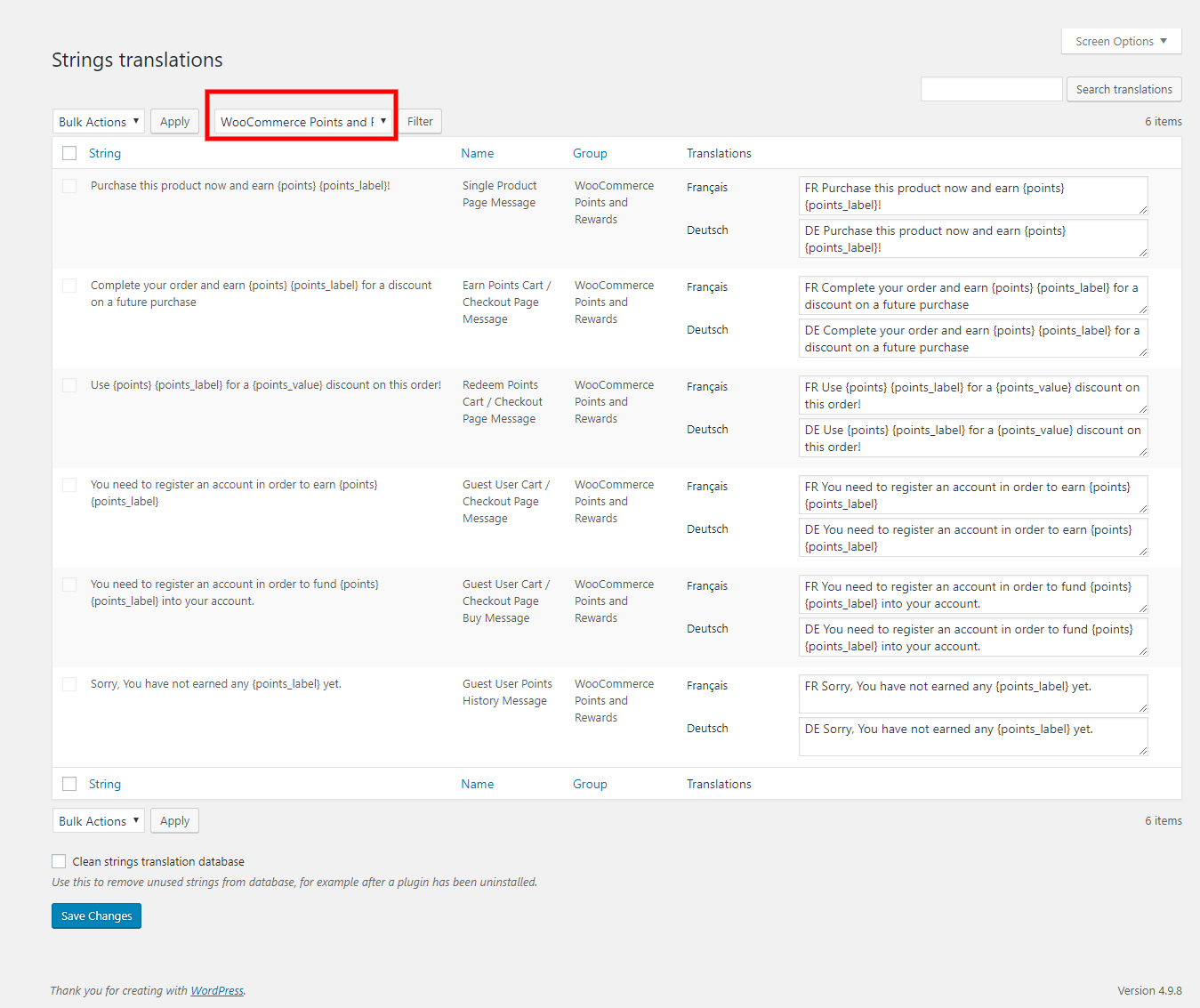
Task: Select the 'Purchase this product now' string checkbox
Action: [69, 186]
